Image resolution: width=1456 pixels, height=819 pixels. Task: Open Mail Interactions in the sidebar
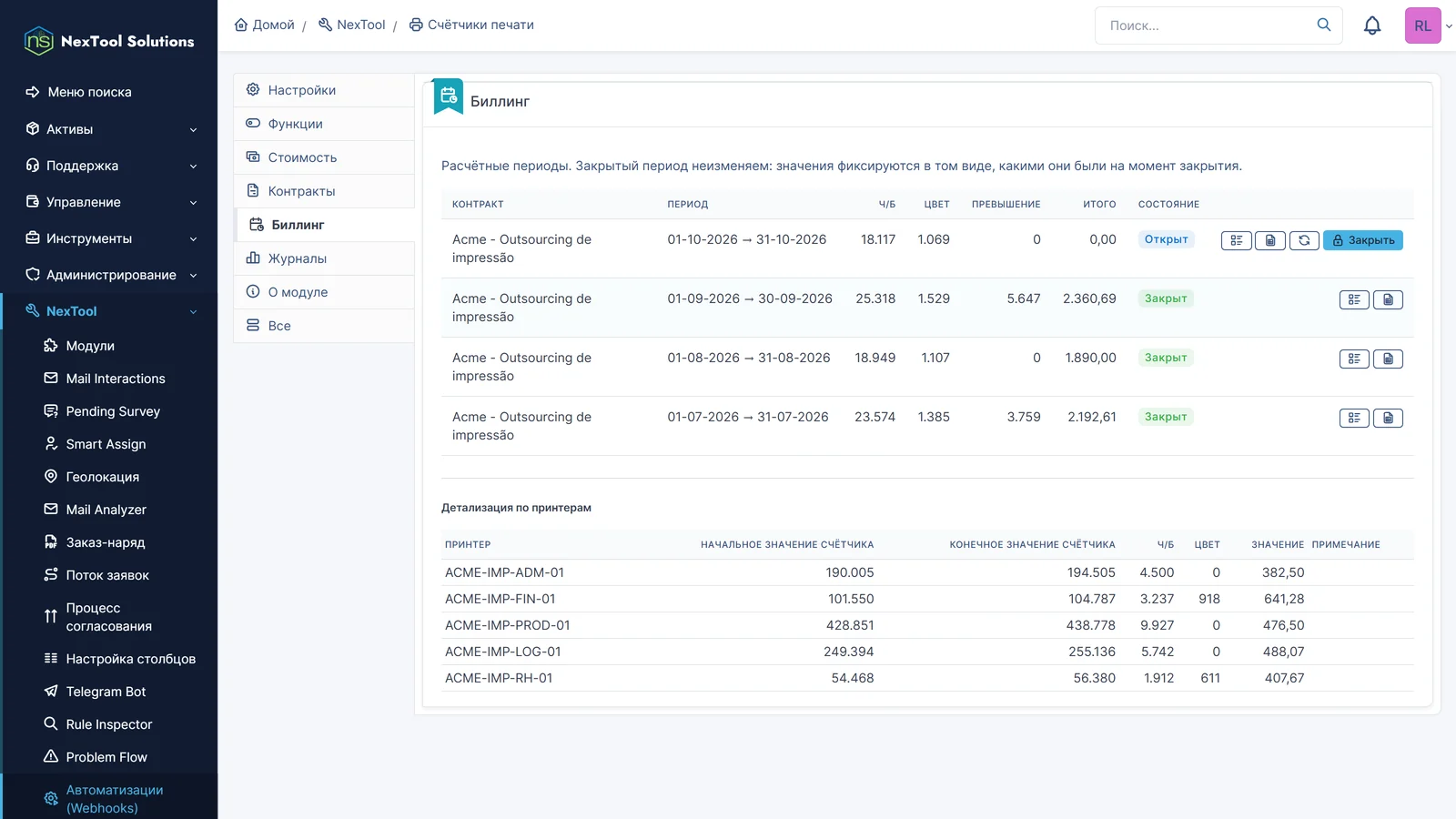[115, 379]
